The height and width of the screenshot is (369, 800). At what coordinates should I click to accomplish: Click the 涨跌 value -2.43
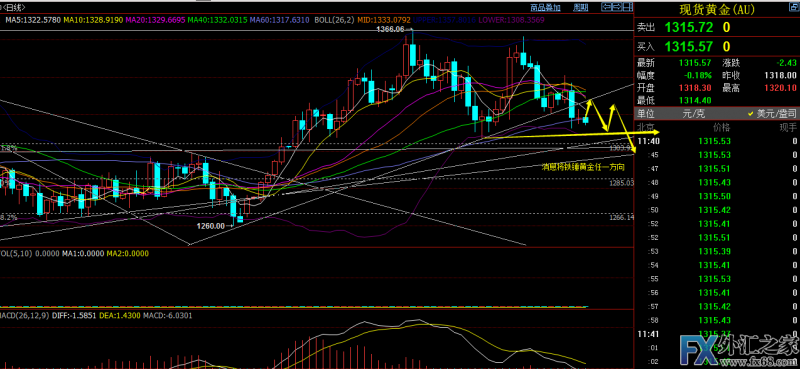tap(786, 63)
